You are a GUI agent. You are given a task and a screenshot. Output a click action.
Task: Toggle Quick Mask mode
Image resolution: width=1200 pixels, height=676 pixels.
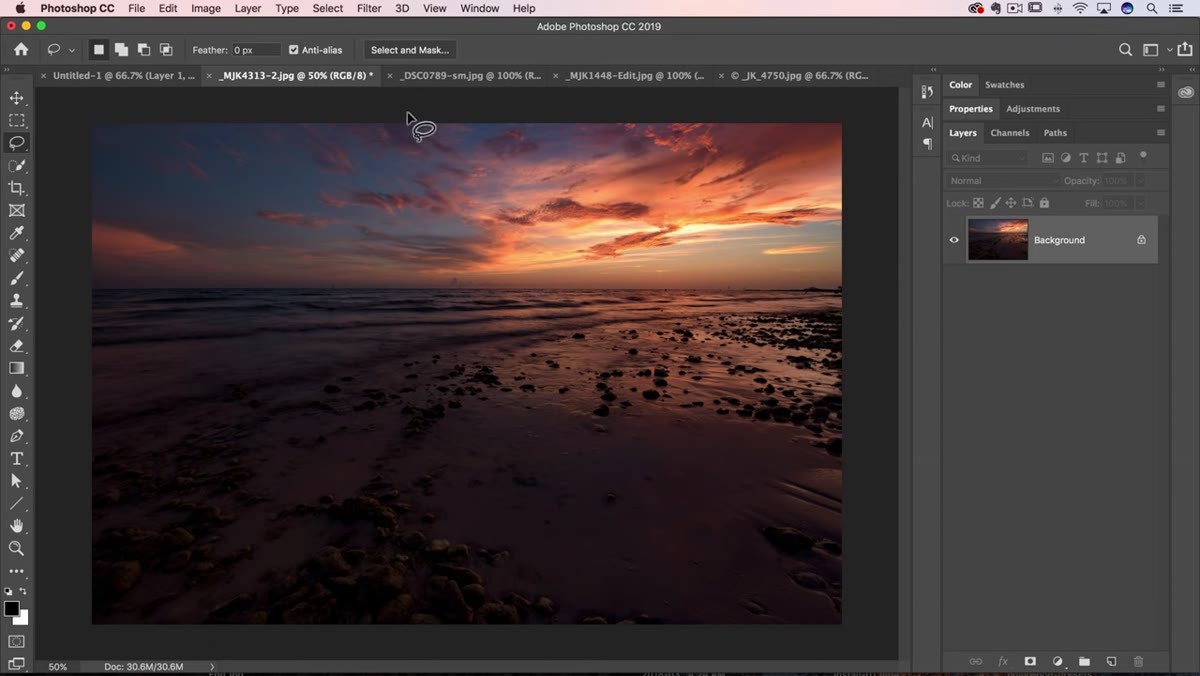[17, 641]
